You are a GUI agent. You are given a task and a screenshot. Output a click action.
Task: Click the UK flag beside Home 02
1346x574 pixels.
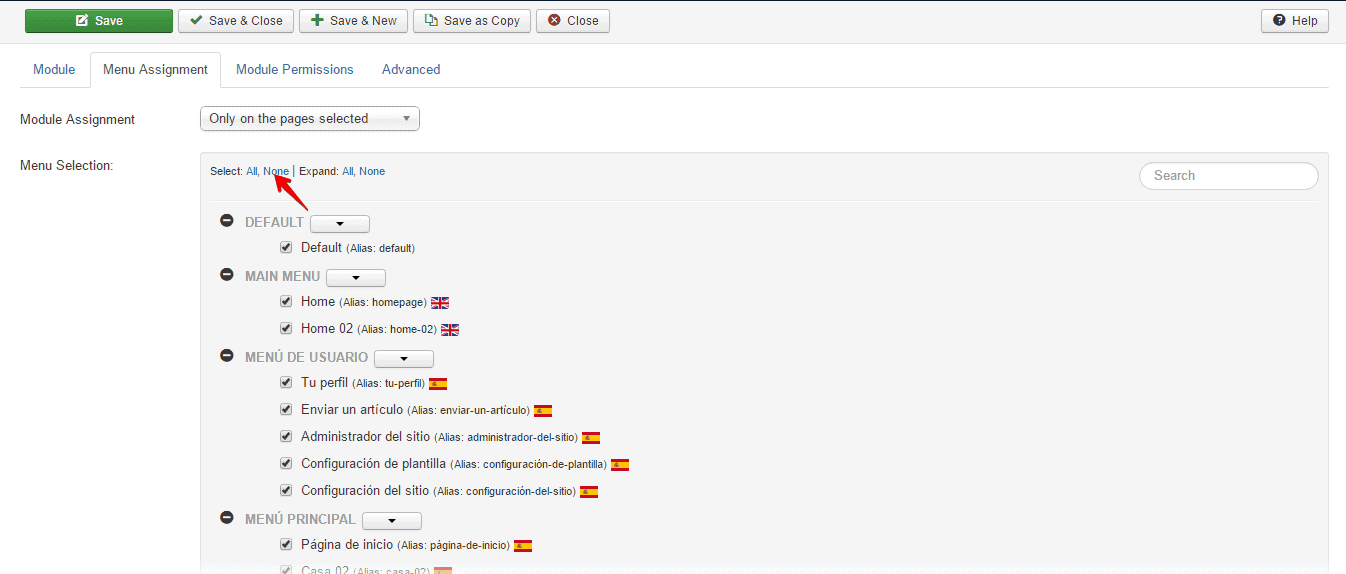[x=450, y=329]
